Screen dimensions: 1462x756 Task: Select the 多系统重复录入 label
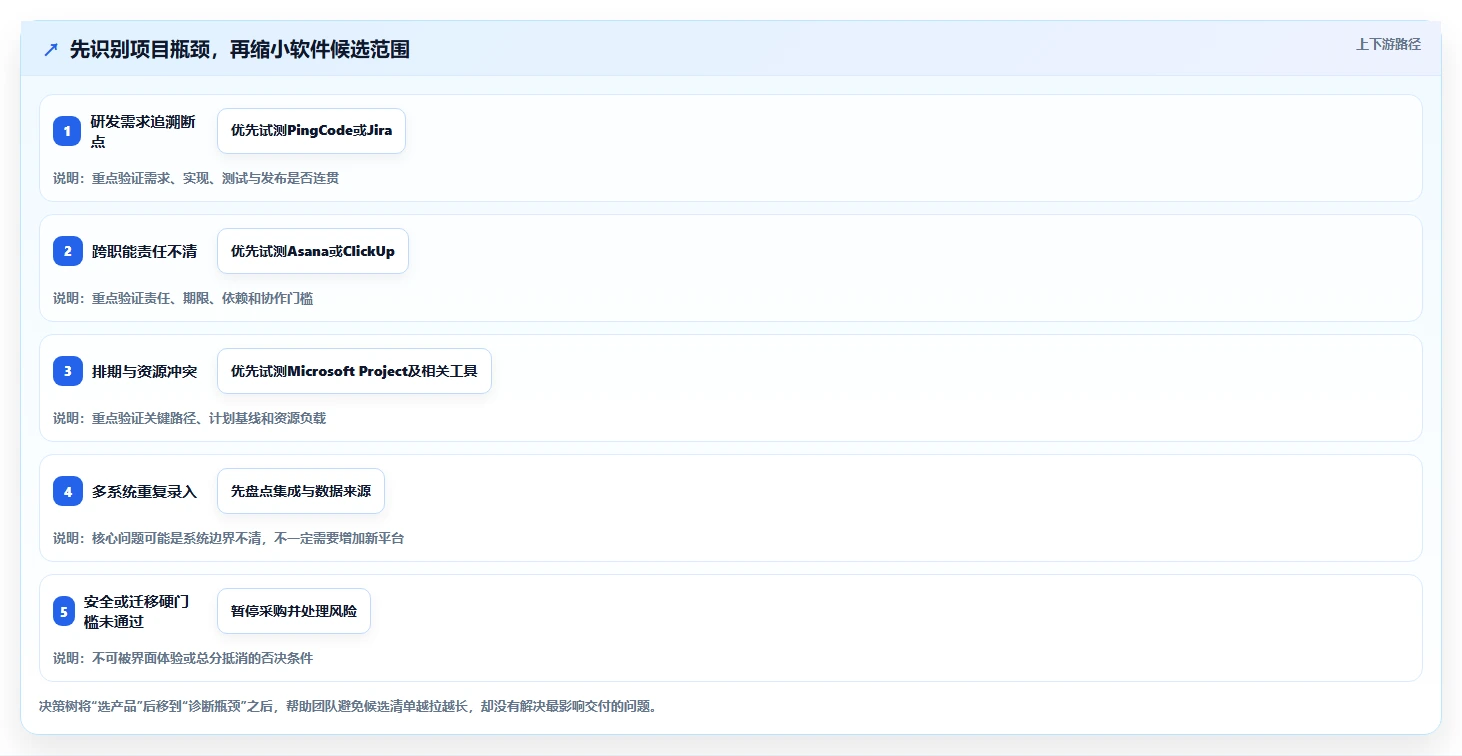click(x=144, y=491)
